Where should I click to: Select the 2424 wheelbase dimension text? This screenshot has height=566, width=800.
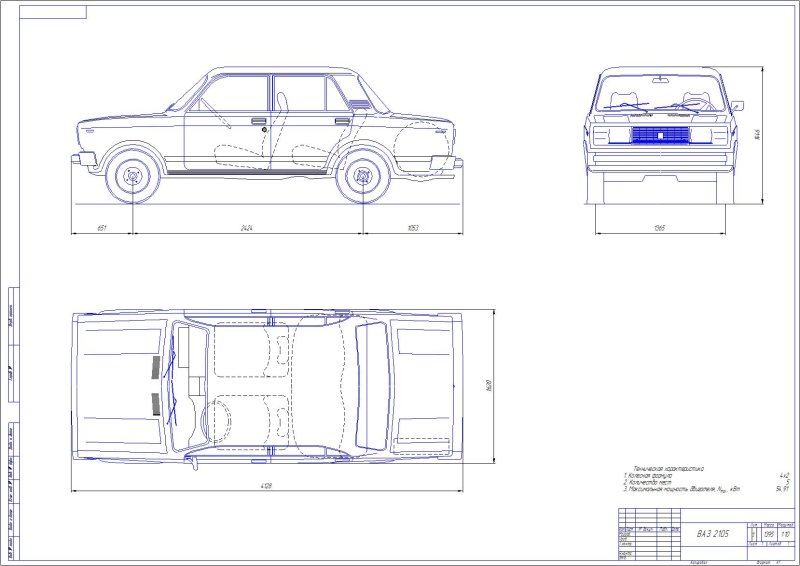[247, 228]
